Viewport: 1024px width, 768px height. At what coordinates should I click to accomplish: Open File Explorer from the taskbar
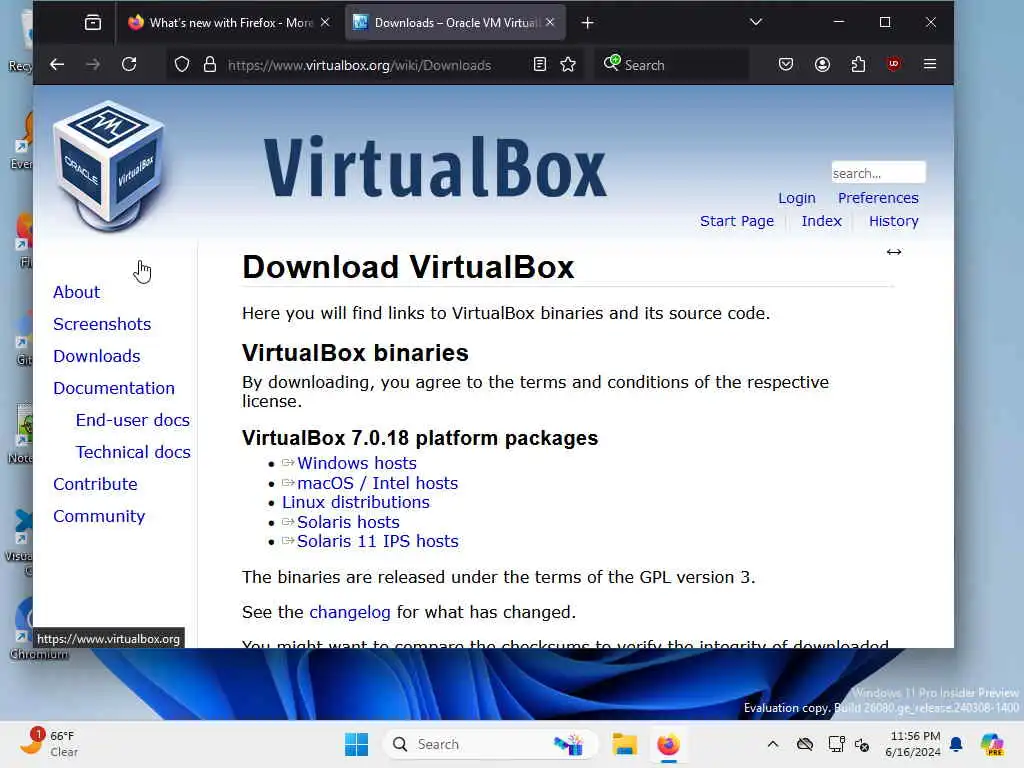point(624,744)
